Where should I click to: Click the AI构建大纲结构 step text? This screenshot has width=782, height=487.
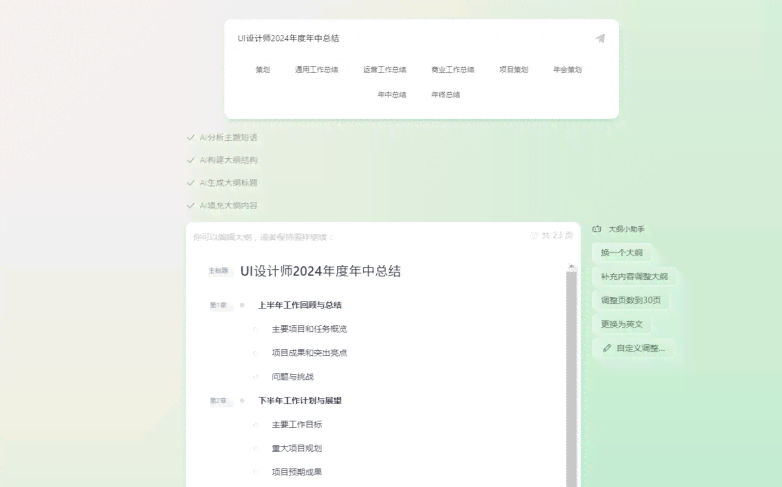228,160
